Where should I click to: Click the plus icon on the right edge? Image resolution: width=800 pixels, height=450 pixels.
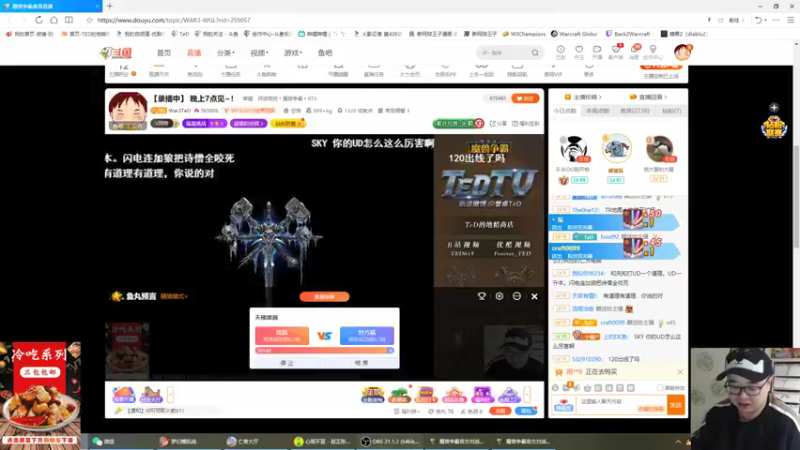[x=774, y=108]
